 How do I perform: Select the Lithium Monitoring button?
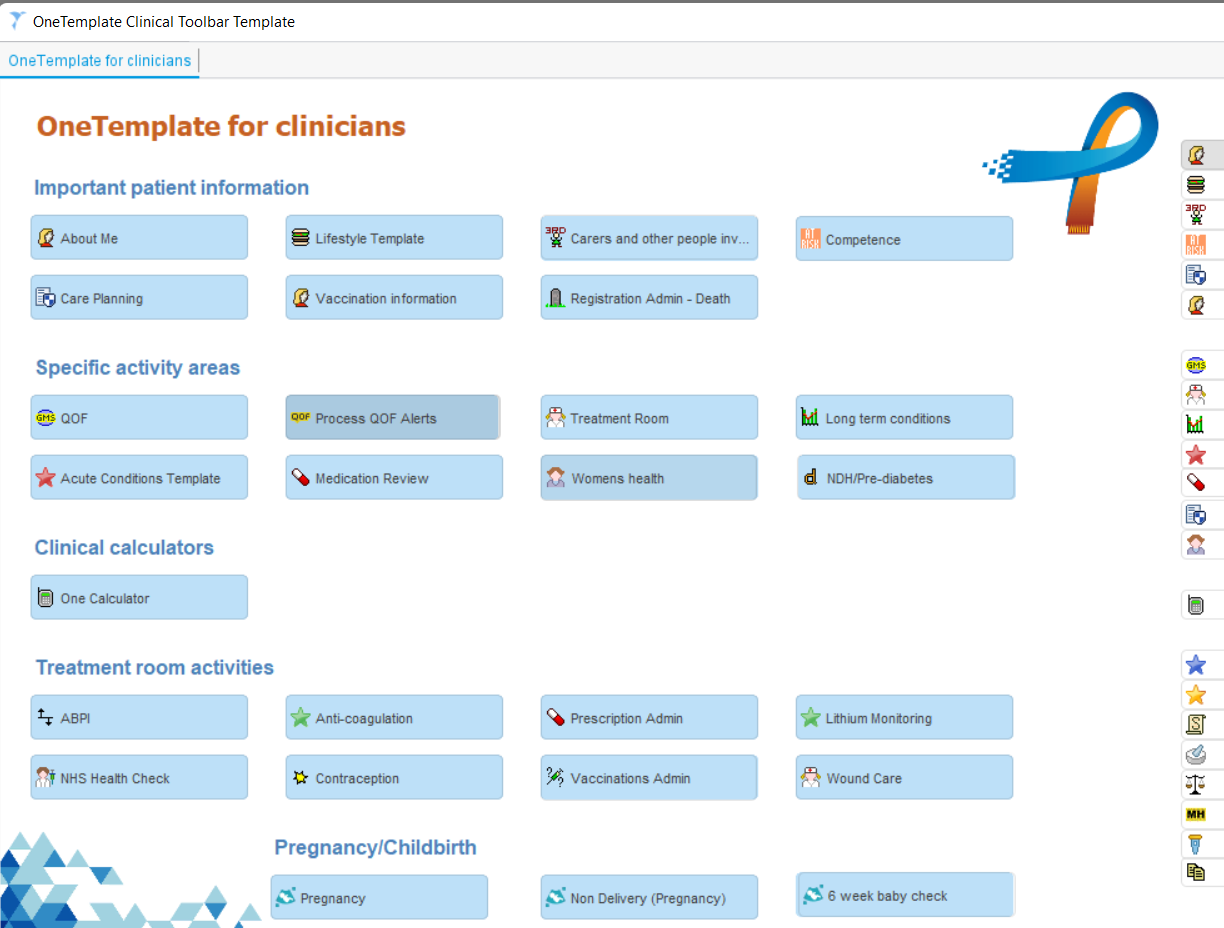(x=904, y=718)
